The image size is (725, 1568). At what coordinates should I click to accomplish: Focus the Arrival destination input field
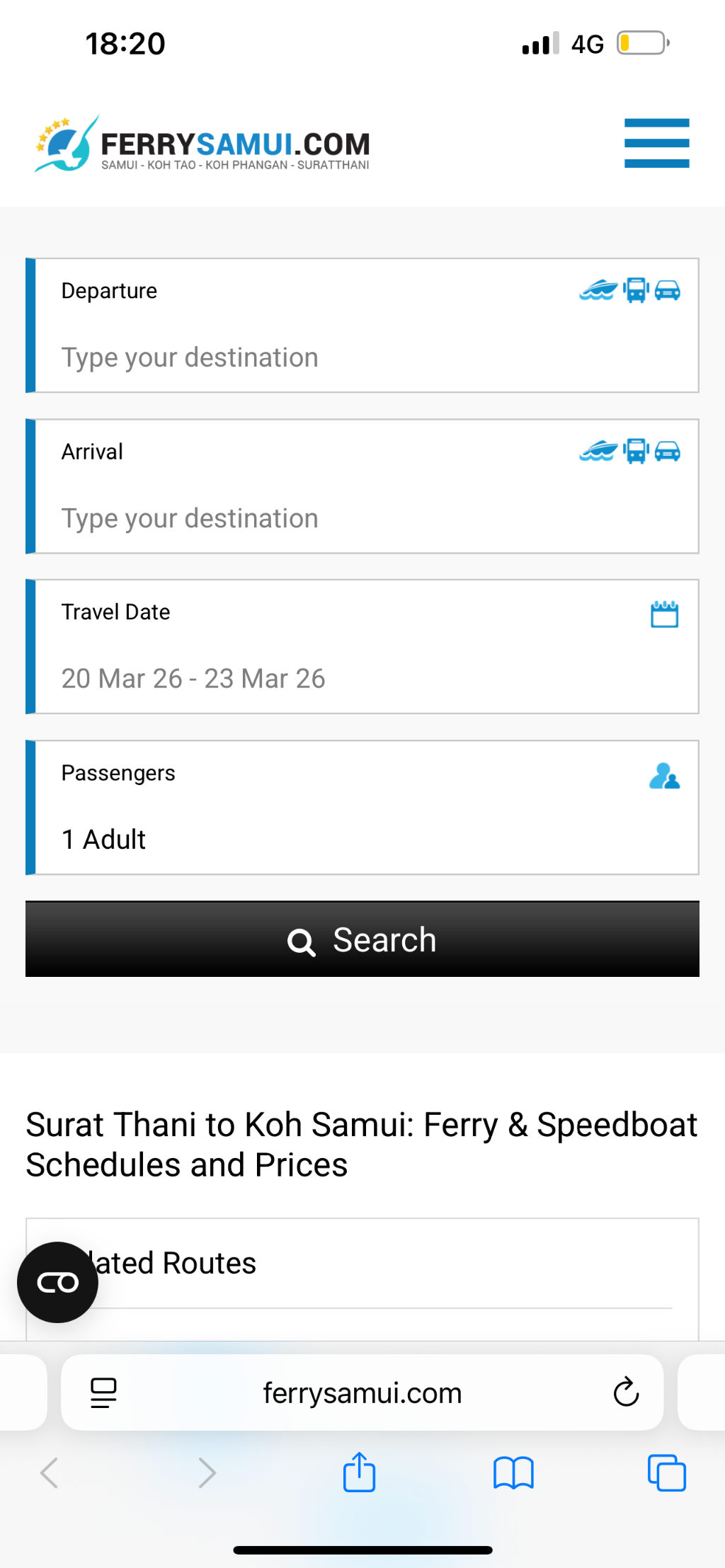(319, 518)
